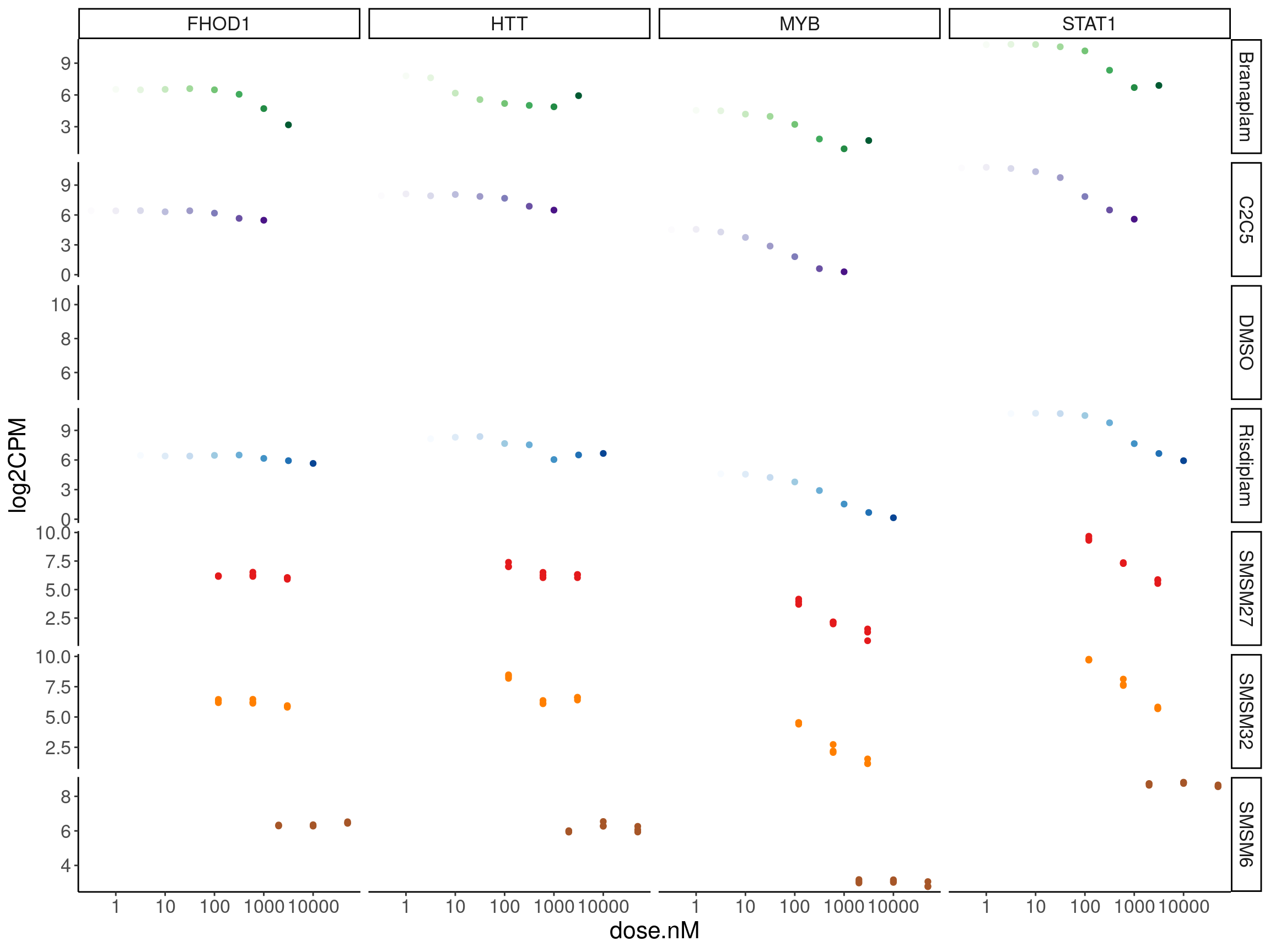This screenshot has width=1270, height=952.
Task: Click the SMSM27 row strip label
Action: pyautogui.click(x=1245, y=588)
